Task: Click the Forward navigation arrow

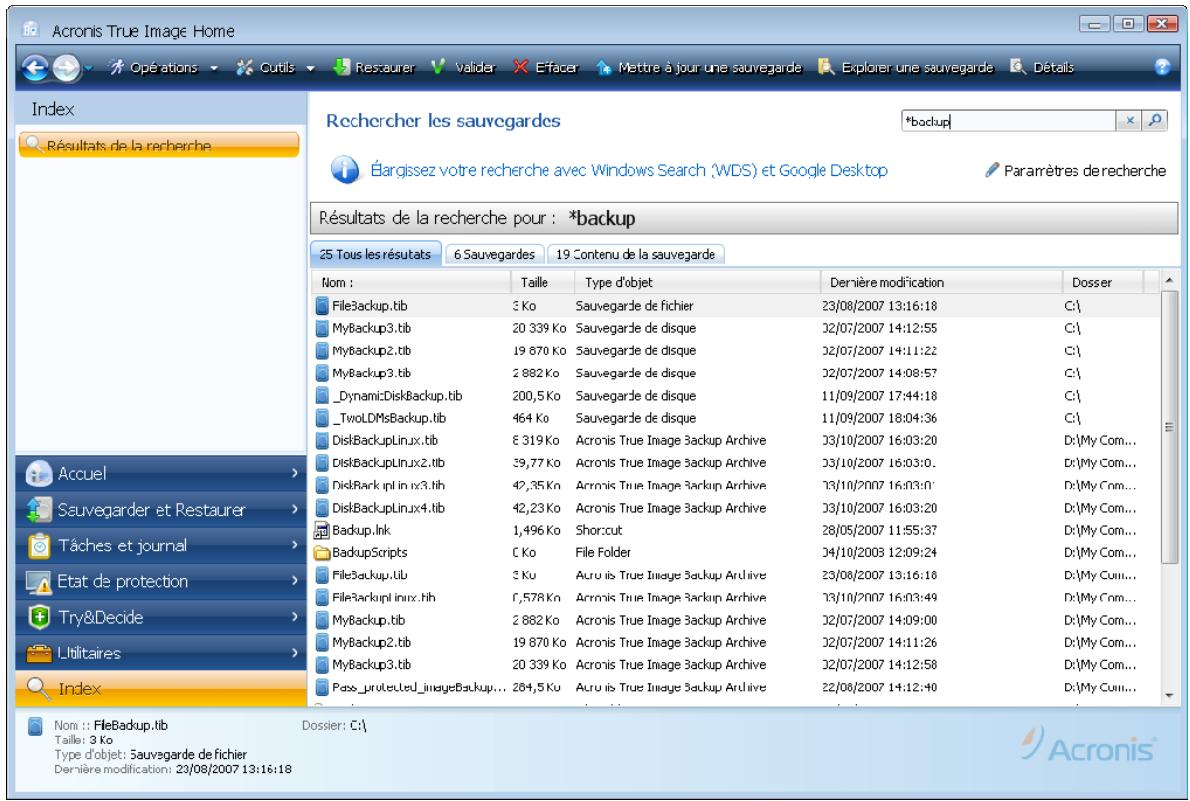Action: (x=66, y=68)
